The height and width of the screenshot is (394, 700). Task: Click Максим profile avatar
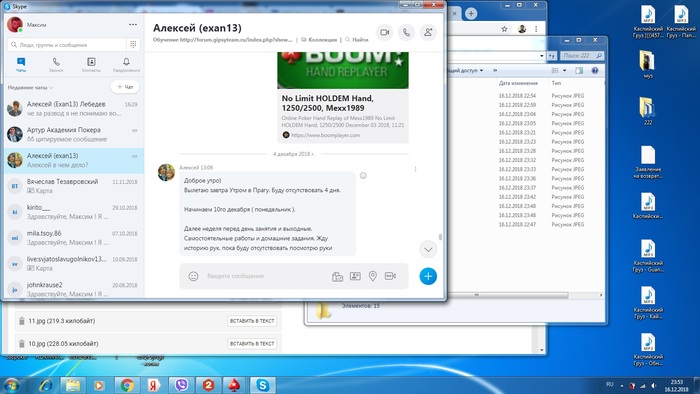click(x=15, y=25)
